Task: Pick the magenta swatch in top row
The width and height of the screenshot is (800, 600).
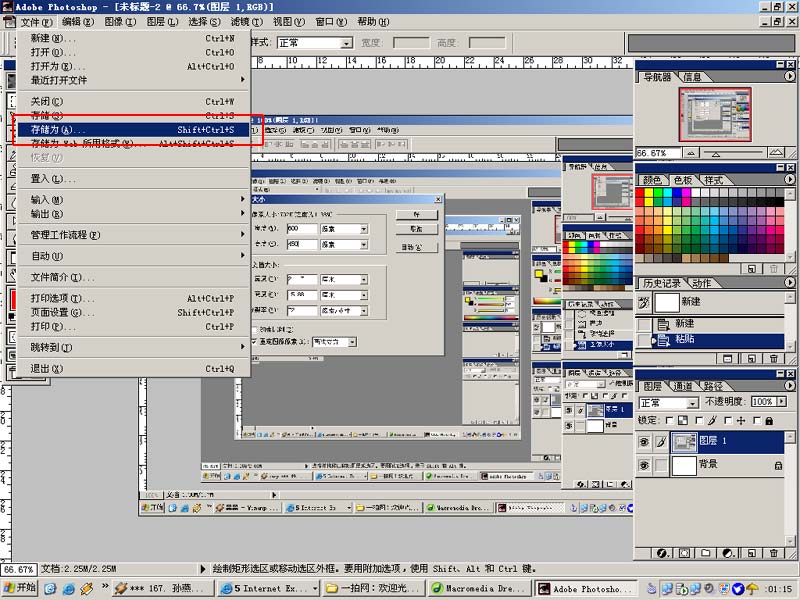Action: click(x=686, y=193)
